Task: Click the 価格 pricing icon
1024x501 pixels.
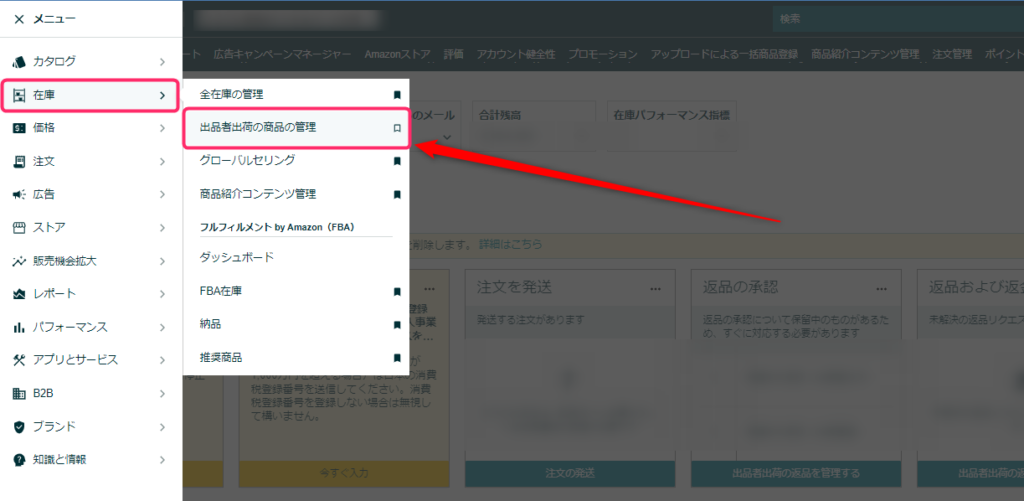Action: click(19, 128)
